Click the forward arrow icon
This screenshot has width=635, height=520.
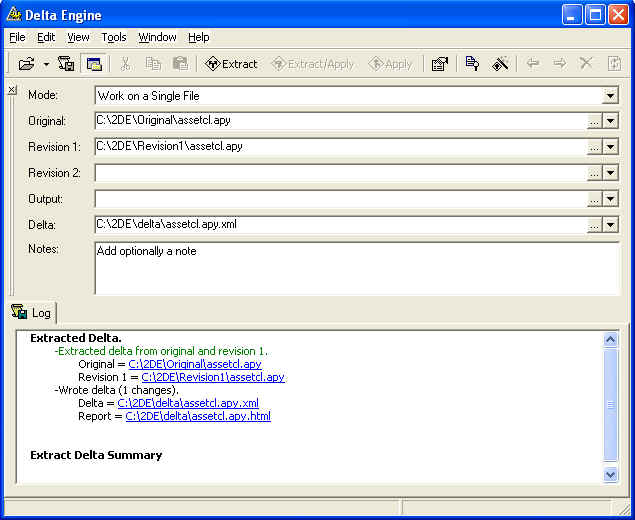pyautogui.click(x=560, y=64)
